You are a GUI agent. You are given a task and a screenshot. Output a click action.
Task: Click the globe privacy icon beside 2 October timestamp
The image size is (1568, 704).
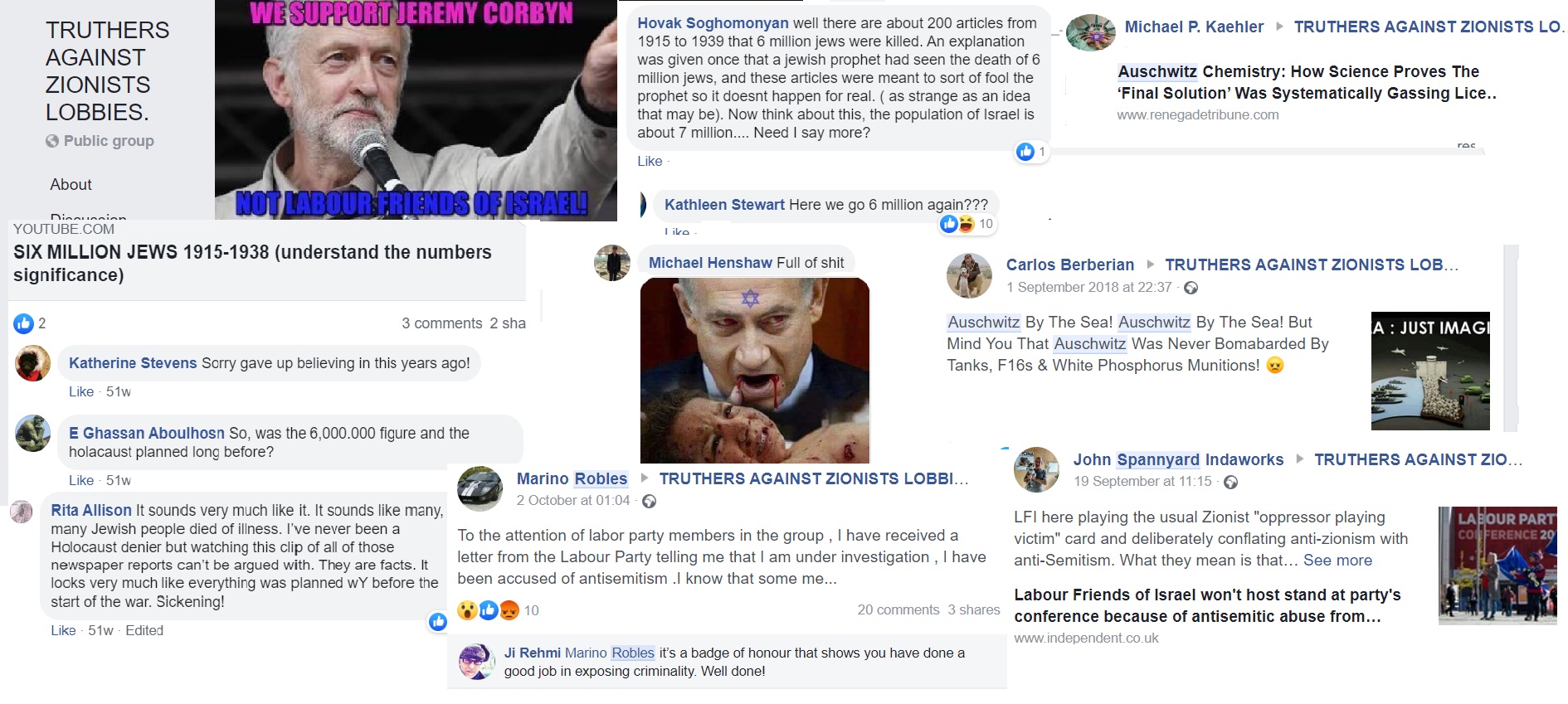coord(650,501)
